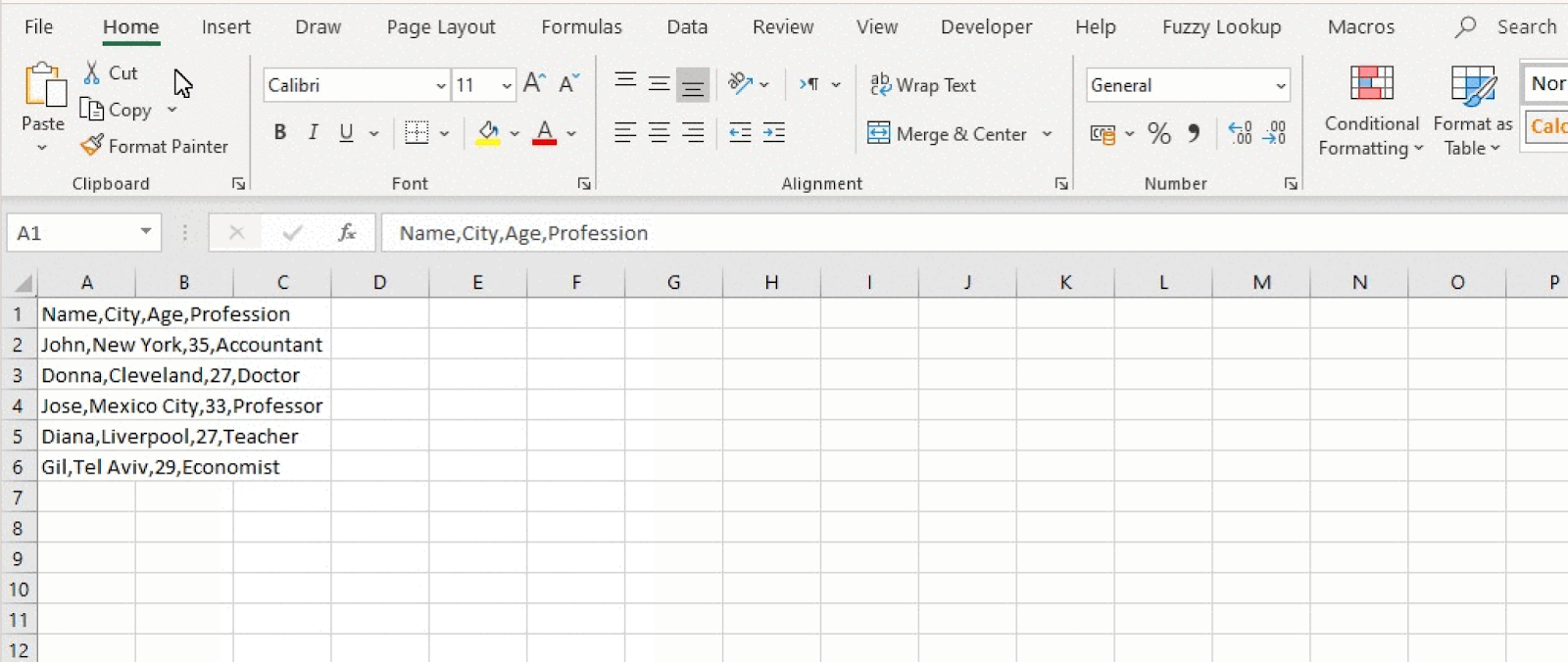Open the General number format dropdown
This screenshot has height=662, width=1568.
(x=1280, y=86)
